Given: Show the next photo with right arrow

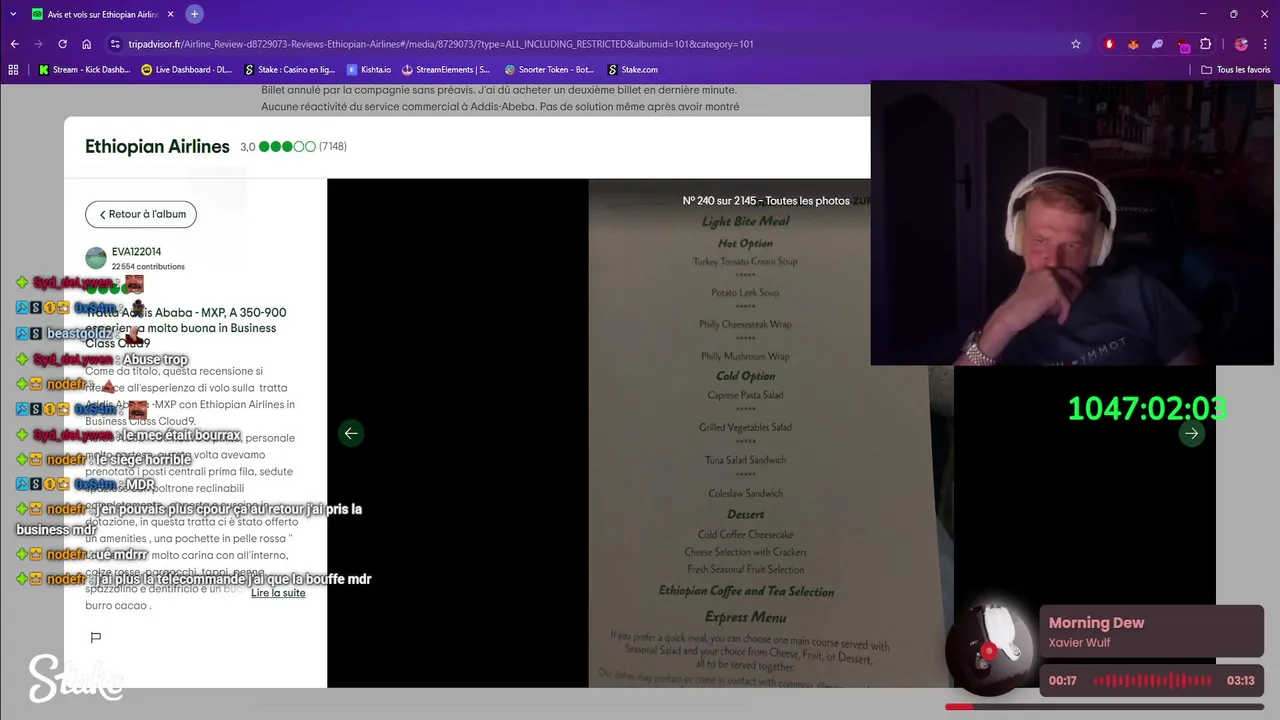Looking at the screenshot, I should click(x=1191, y=433).
